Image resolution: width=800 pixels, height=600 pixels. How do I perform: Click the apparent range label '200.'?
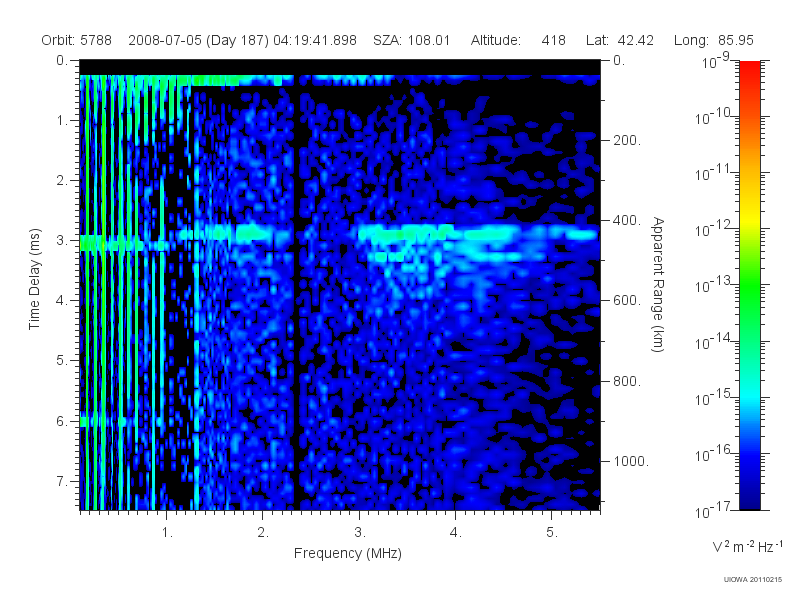click(627, 140)
